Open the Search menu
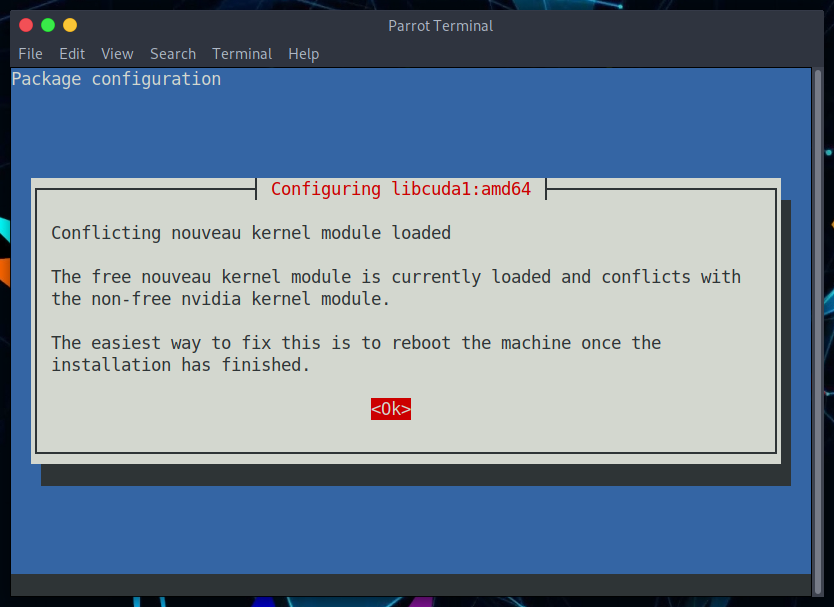 (x=173, y=54)
